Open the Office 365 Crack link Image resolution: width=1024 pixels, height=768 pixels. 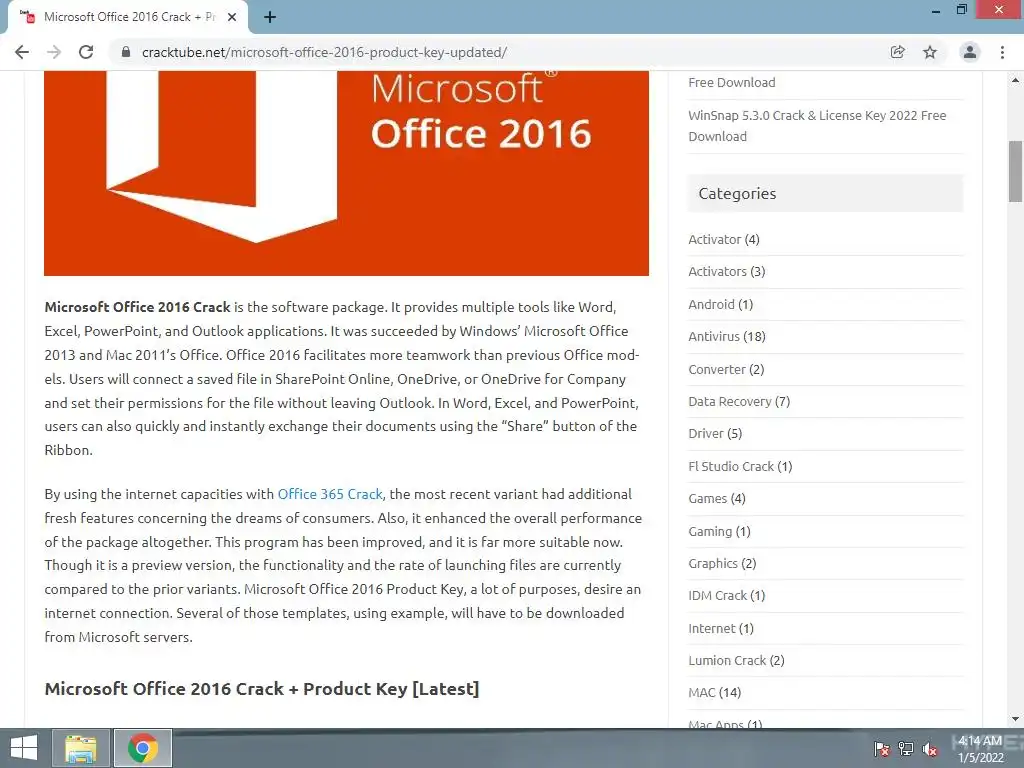330,494
